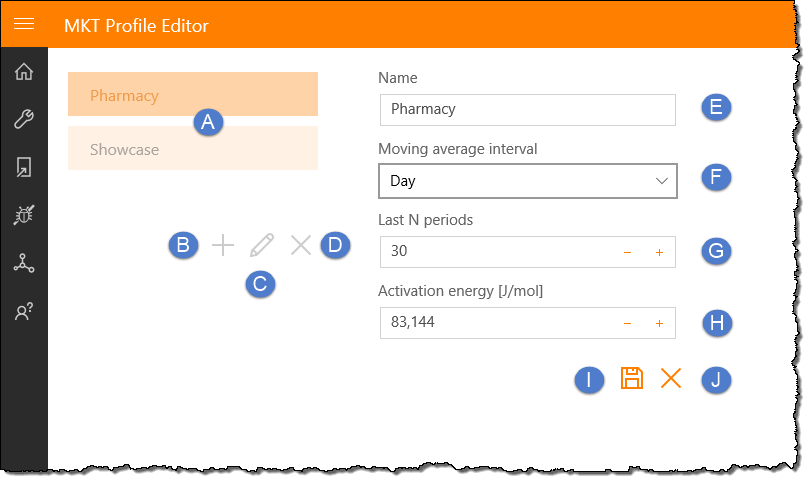Edit profile with the pencil icon
The image size is (808, 480).
tap(262, 245)
